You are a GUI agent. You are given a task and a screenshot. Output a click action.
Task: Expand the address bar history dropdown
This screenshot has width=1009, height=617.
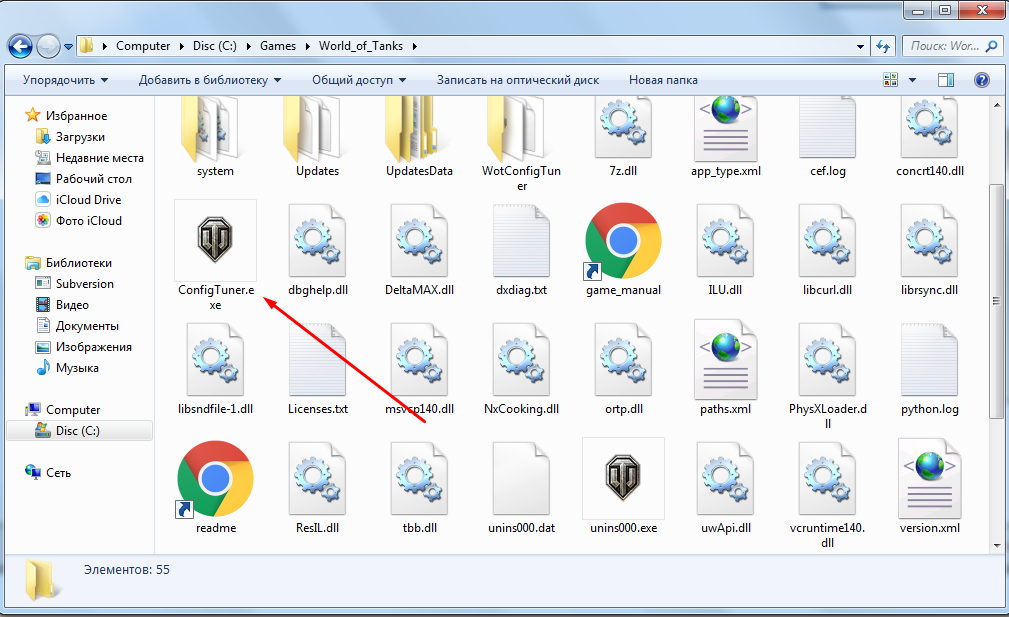point(860,46)
